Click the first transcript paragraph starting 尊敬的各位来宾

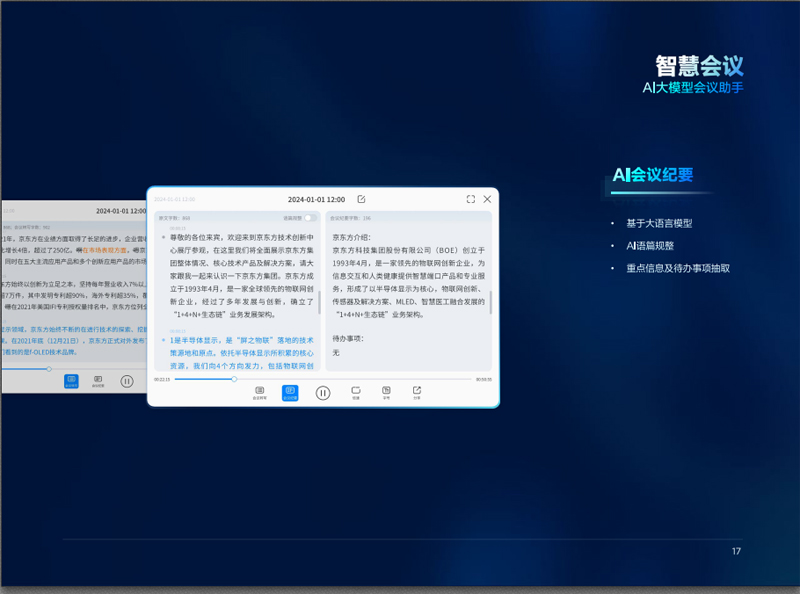[240, 270]
